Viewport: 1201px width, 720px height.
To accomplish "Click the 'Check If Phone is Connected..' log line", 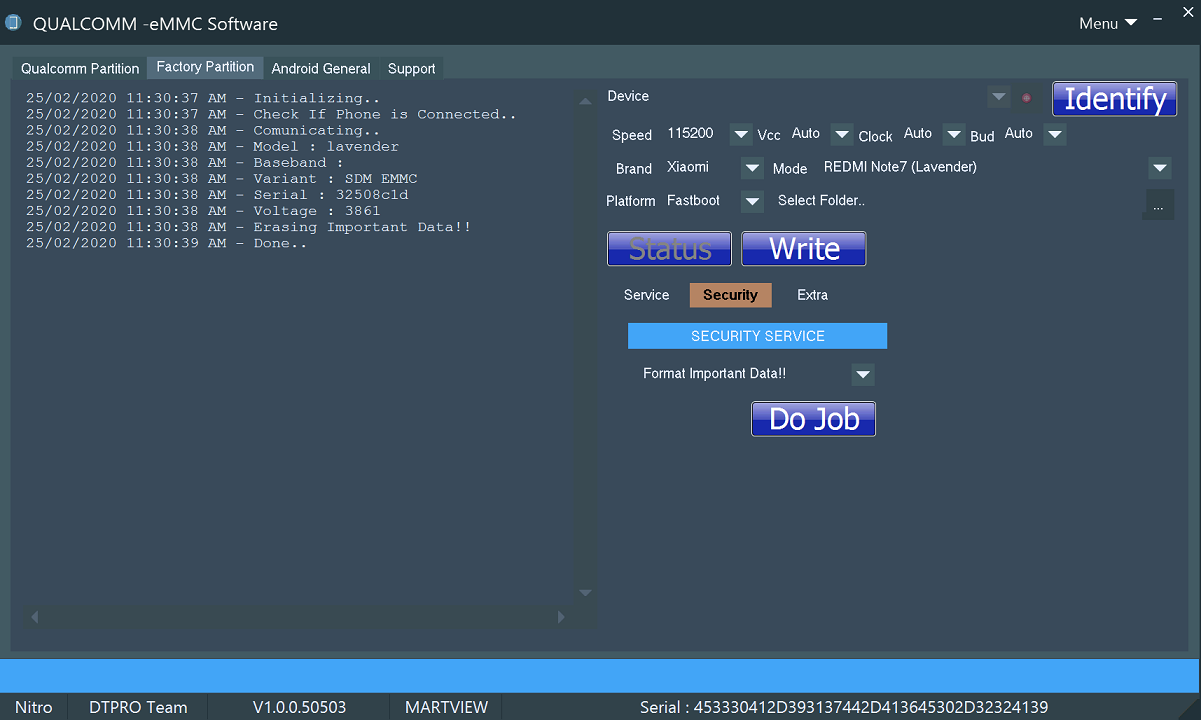I will tap(272, 114).
